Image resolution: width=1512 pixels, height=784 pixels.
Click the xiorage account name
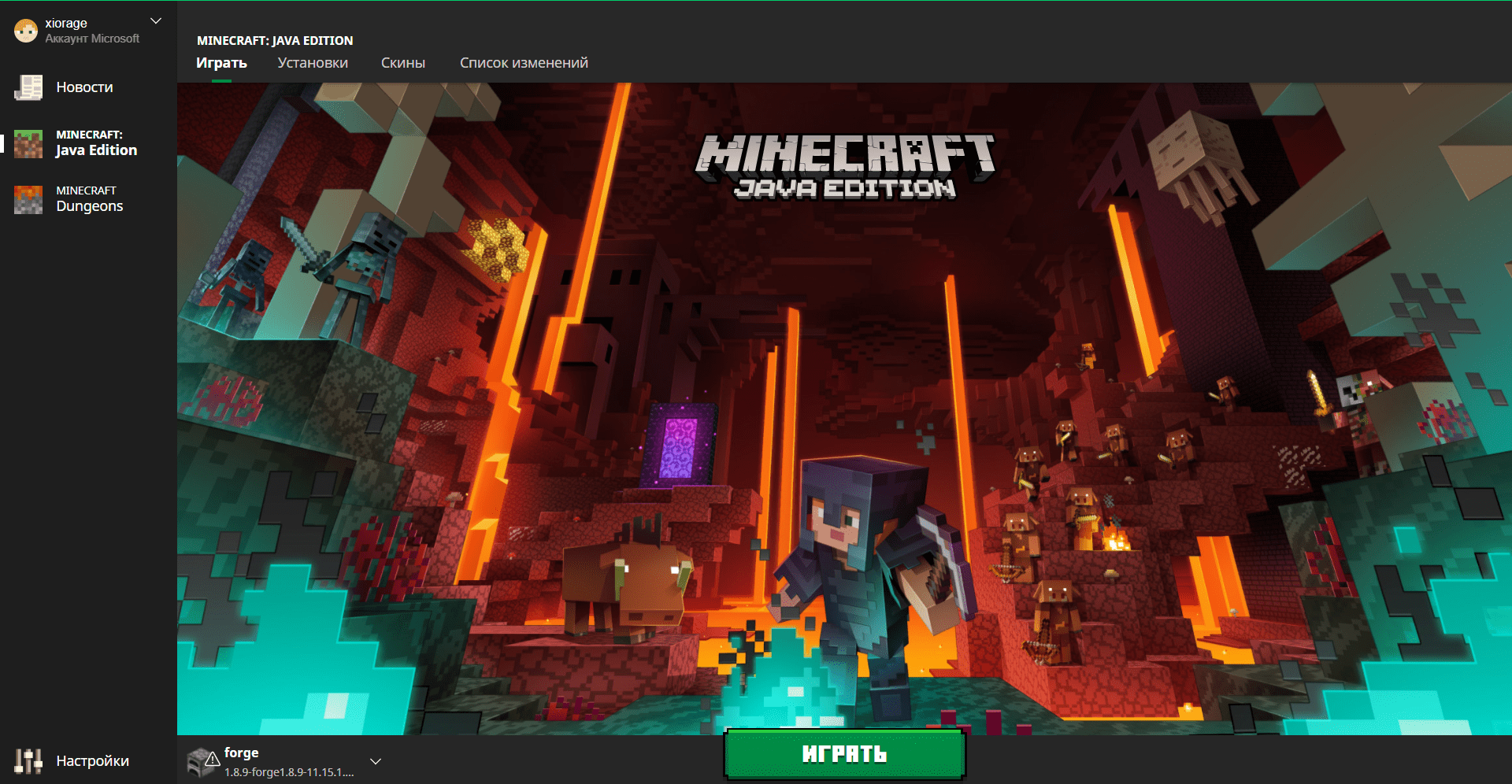click(66, 24)
